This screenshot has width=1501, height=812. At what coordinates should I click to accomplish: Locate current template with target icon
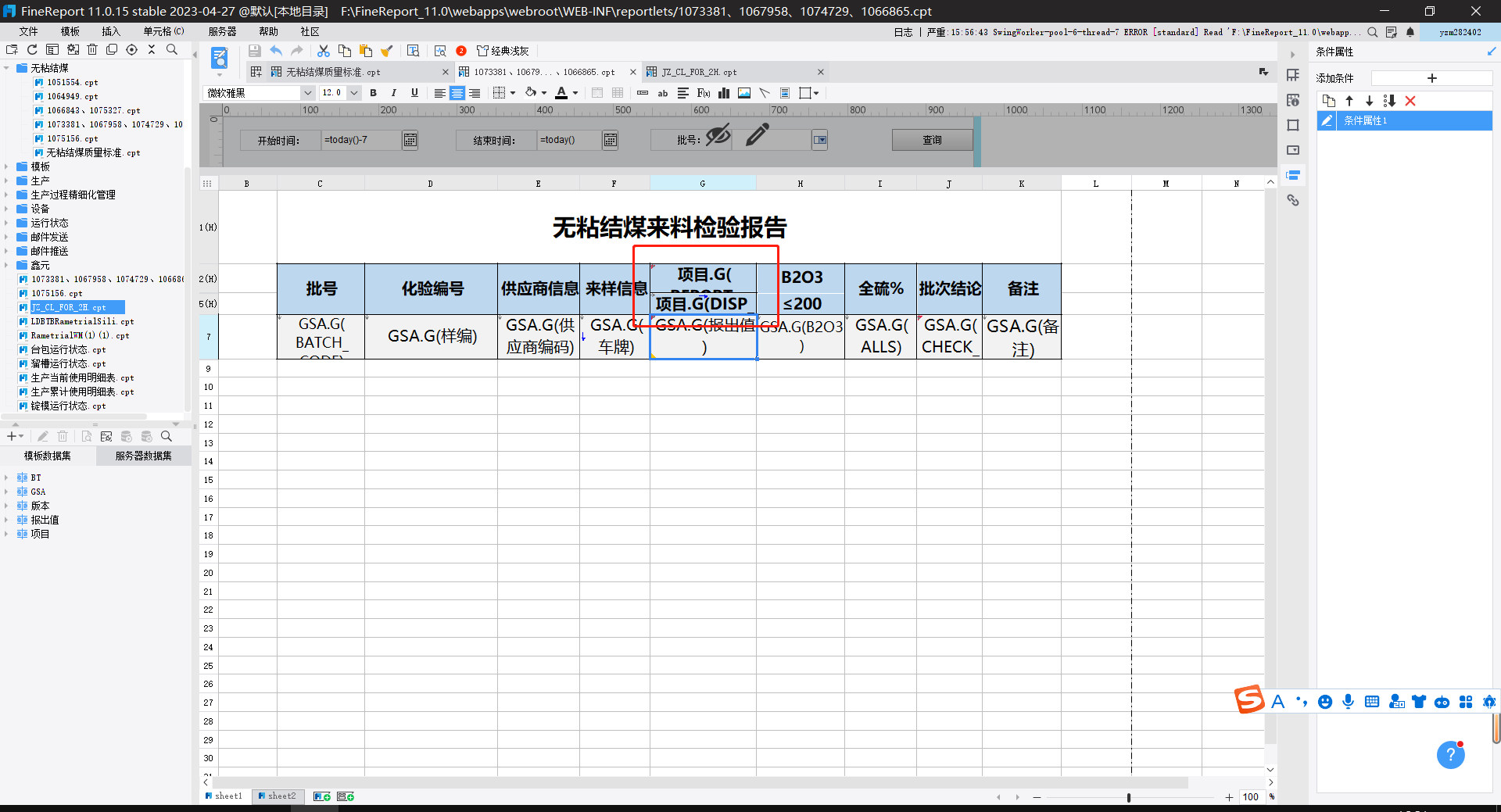coord(131,50)
